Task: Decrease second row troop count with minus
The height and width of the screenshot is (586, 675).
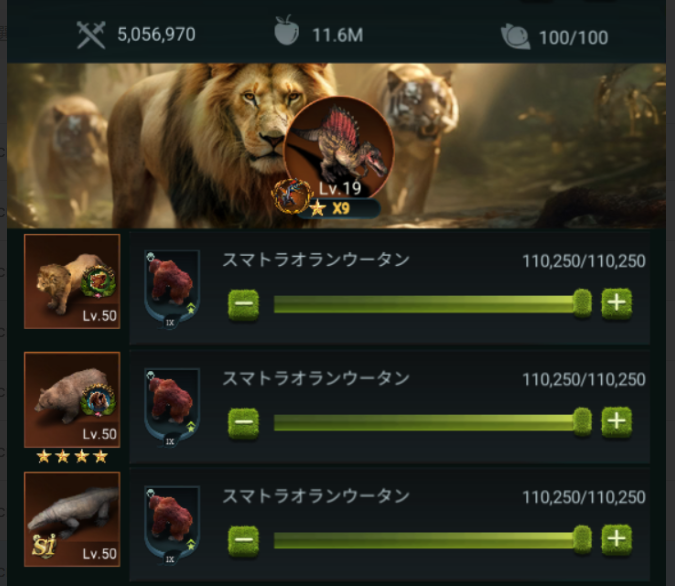Action: tap(243, 423)
